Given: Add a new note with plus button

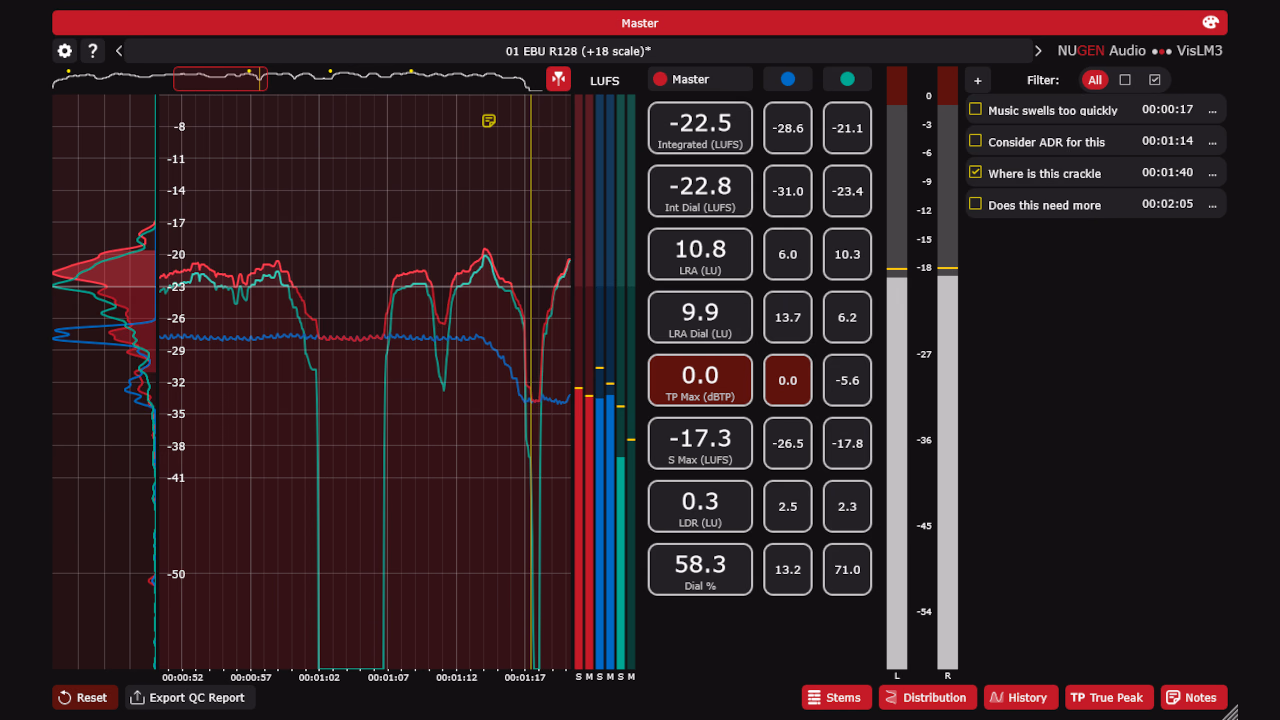Looking at the screenshot, I should [x=978, y=80].
